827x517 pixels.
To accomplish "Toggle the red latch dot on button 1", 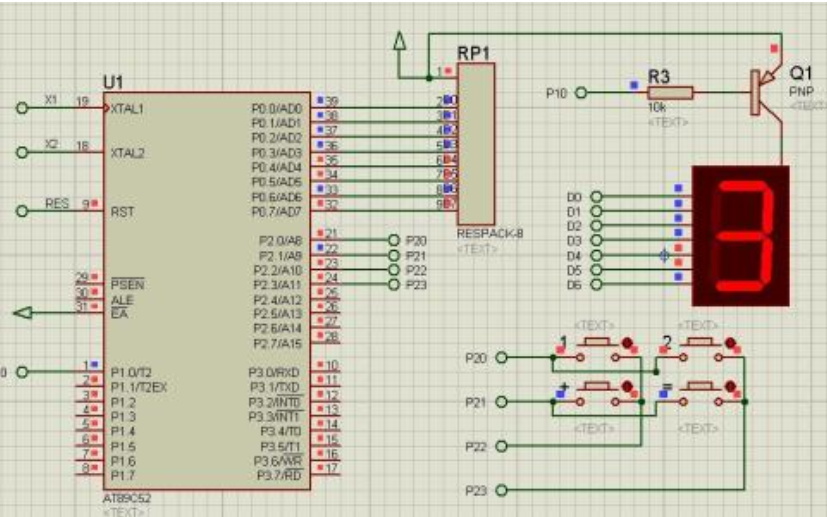I will pyautogui.click(x=627, y=343).
